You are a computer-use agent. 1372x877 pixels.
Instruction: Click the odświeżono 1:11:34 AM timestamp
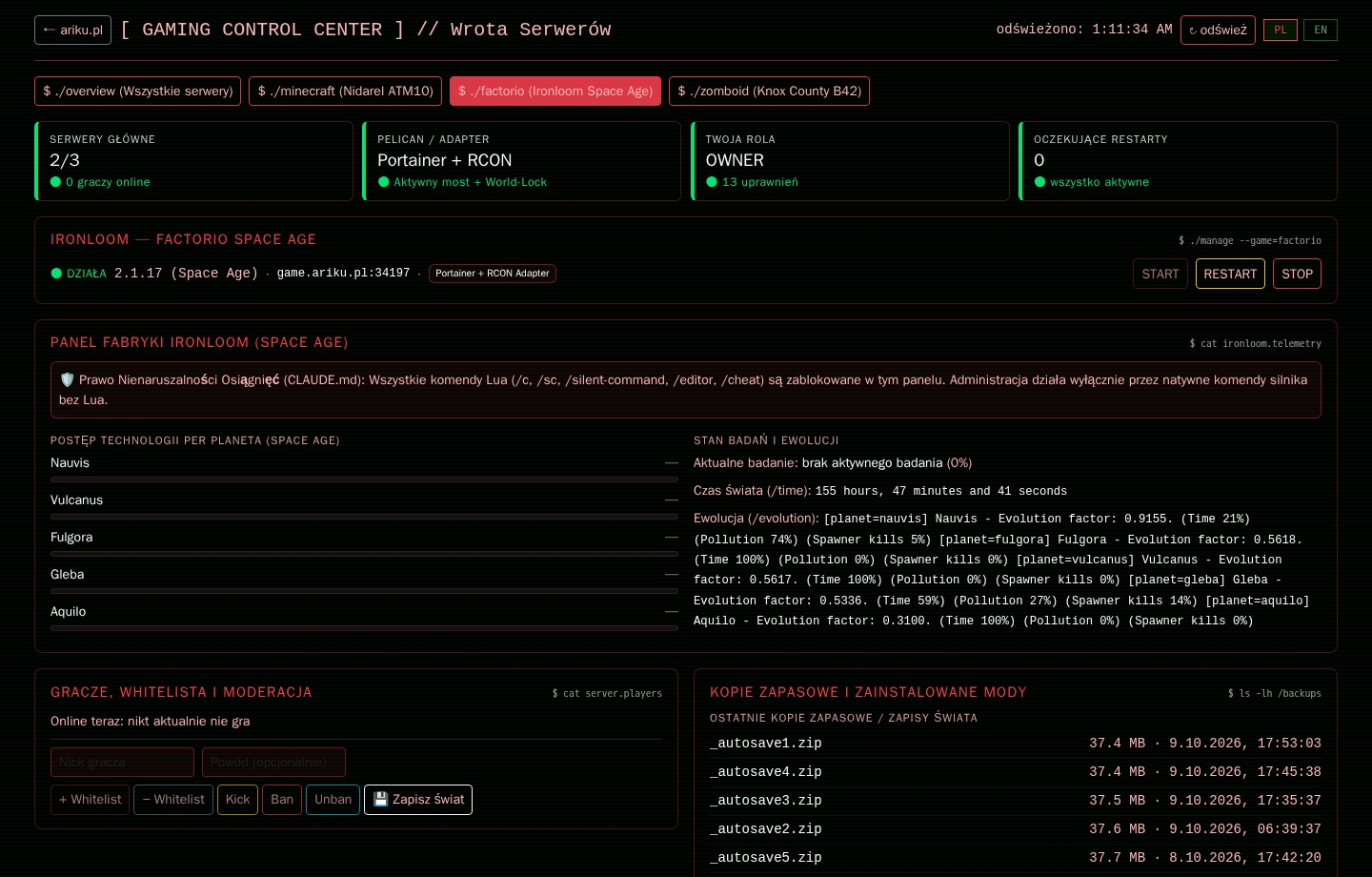pos(1084,30)
